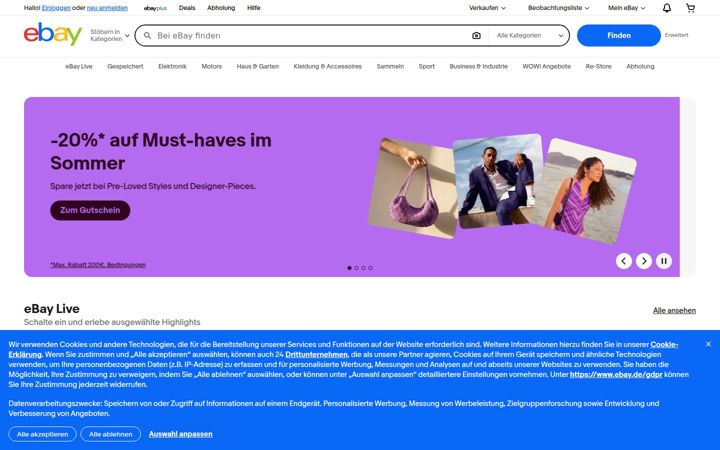720x450 pixels.
Task: Open the notifications bell icon
Action: coord(667,8)
